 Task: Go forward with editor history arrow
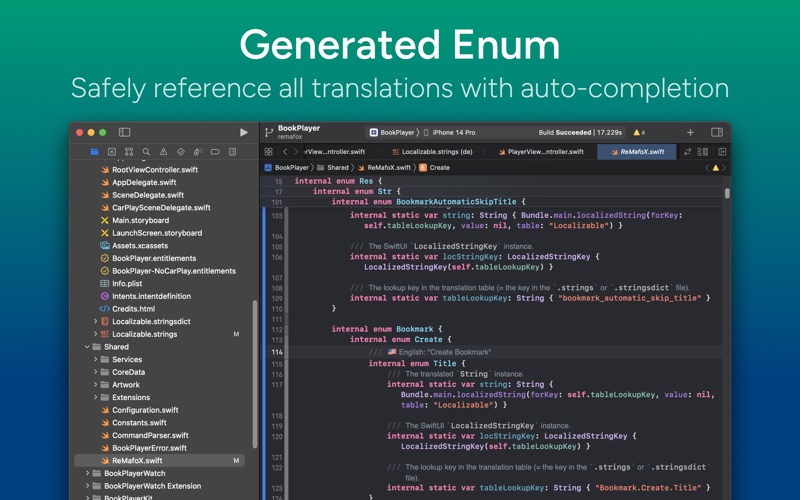[x=296, y=152]
